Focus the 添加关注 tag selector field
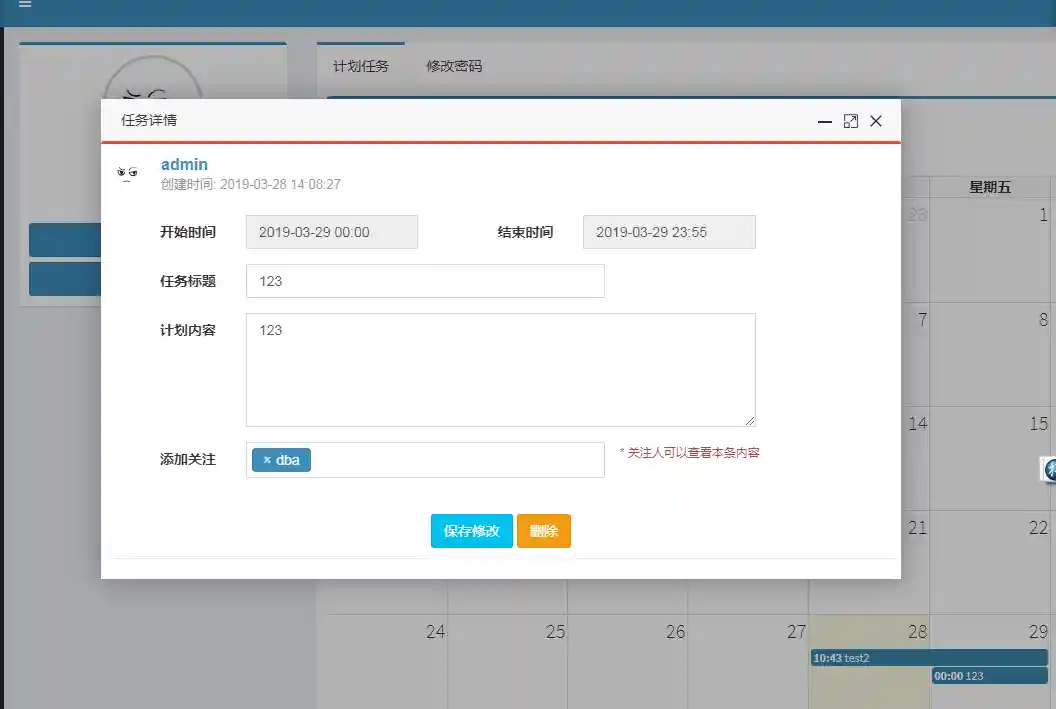Viewport: 1056px width, 709px height. coord(455,460)
